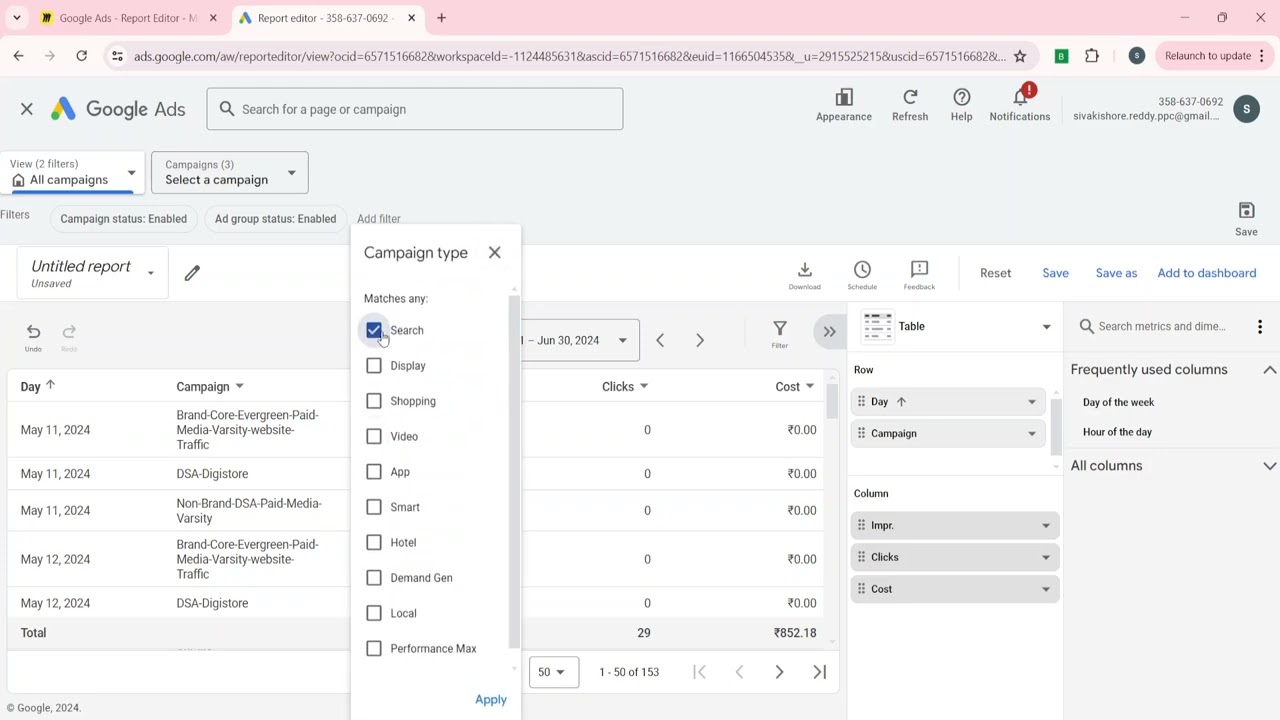This screenshot has width=1280, height=720.
Task: Click the Add filter link
Action: tap(379, 219)
